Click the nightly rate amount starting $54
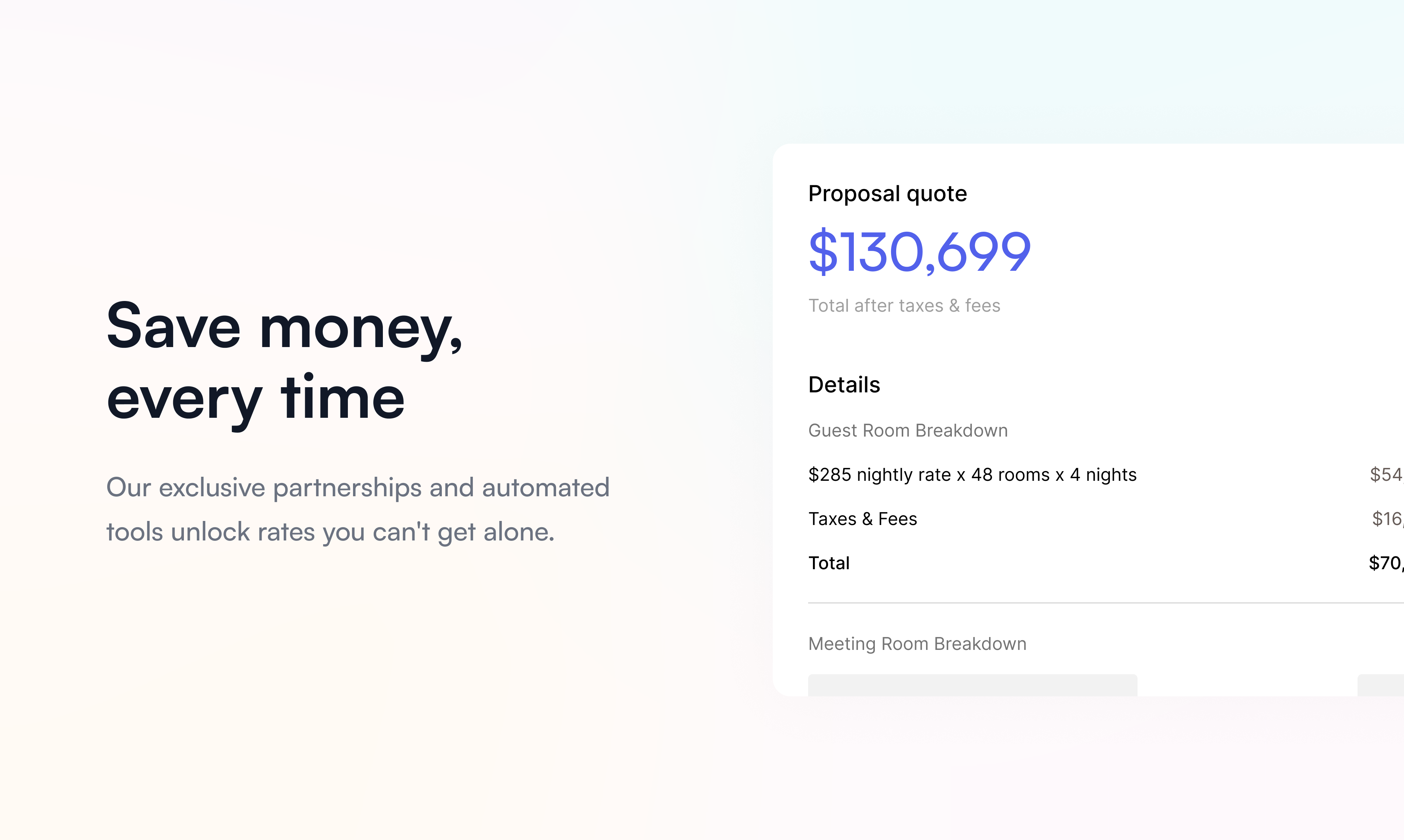This screenshot has height=840, width=1404. coord(1386,475)
